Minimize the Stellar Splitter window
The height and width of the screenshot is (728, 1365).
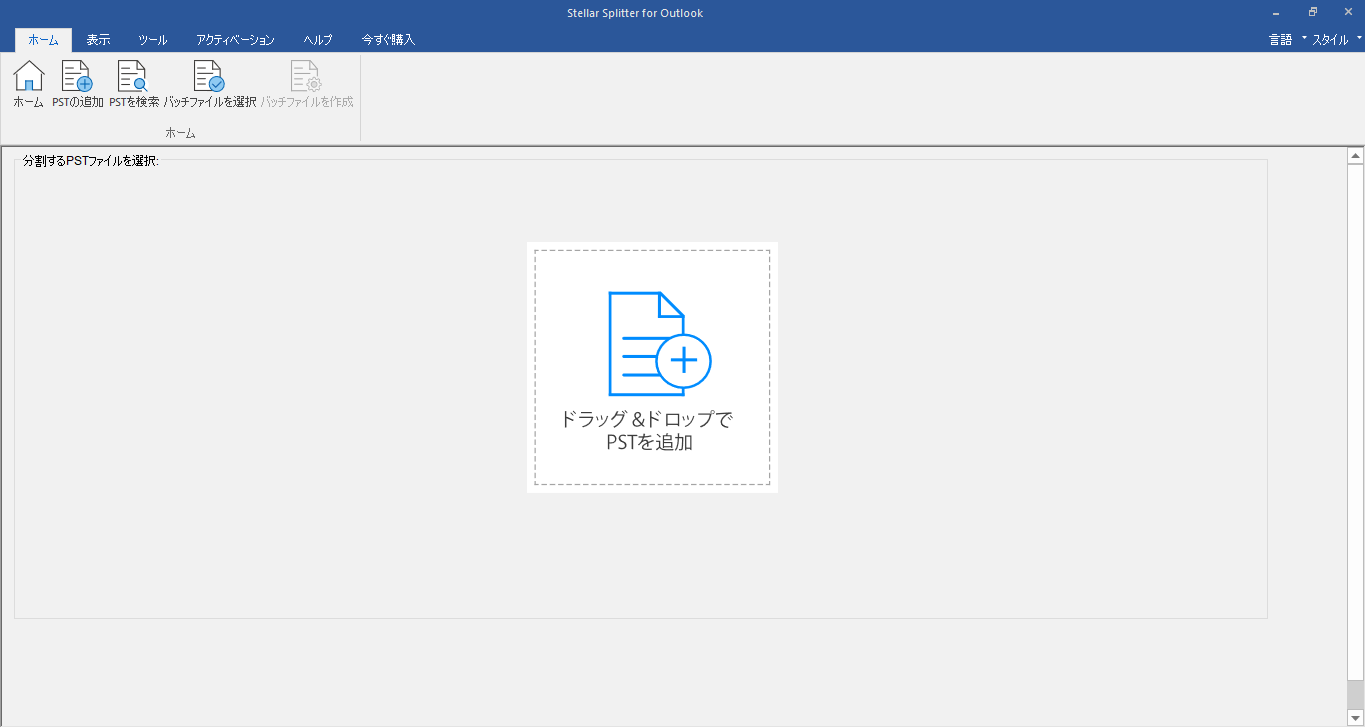click(x=1276, y=13)
